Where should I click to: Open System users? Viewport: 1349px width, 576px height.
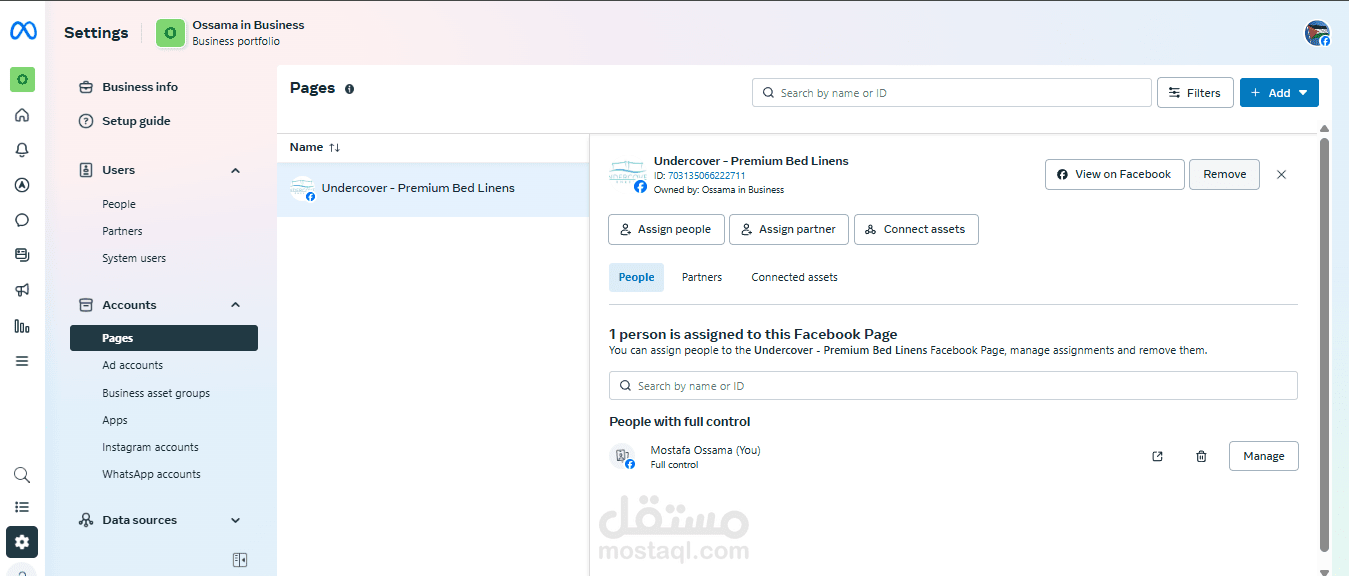134,258
